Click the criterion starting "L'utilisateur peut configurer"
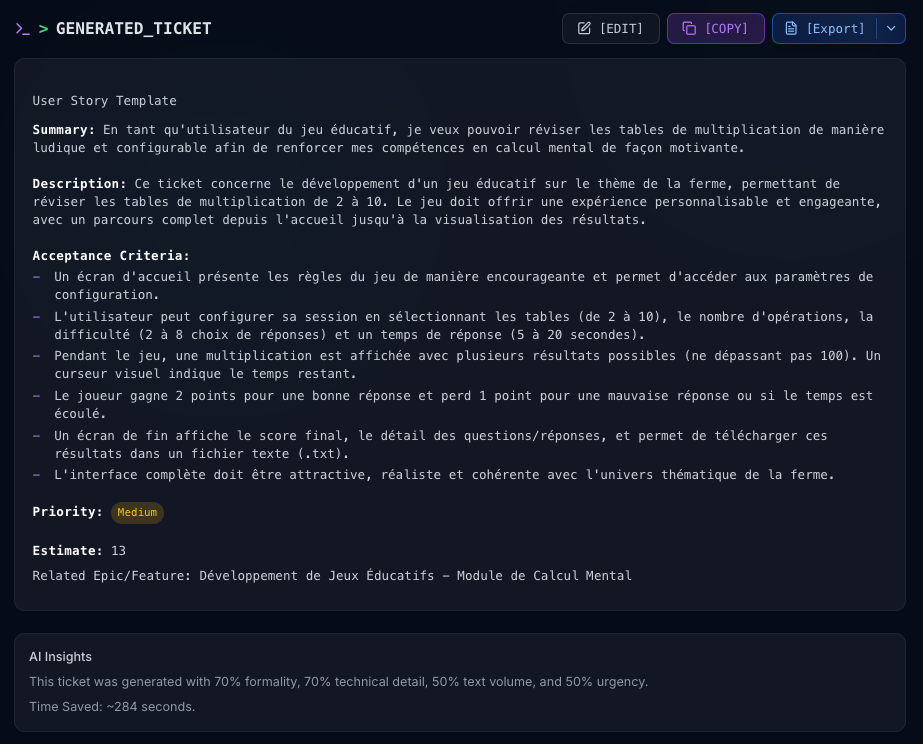The width and height of the screenshot is (923, 744). pyautogui.click(x=463, y=326)
